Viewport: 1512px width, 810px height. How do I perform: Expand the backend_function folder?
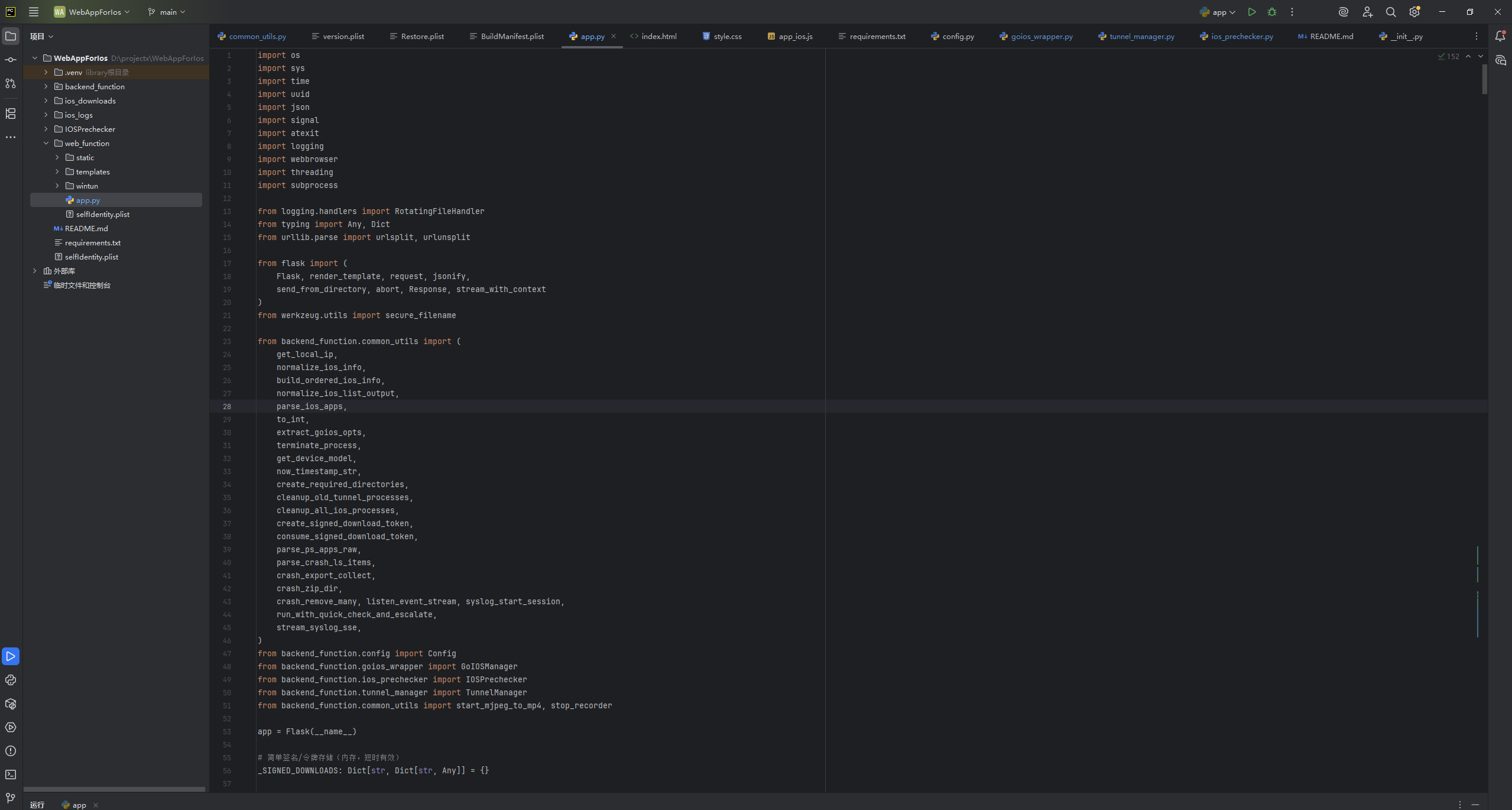[46, 86]
